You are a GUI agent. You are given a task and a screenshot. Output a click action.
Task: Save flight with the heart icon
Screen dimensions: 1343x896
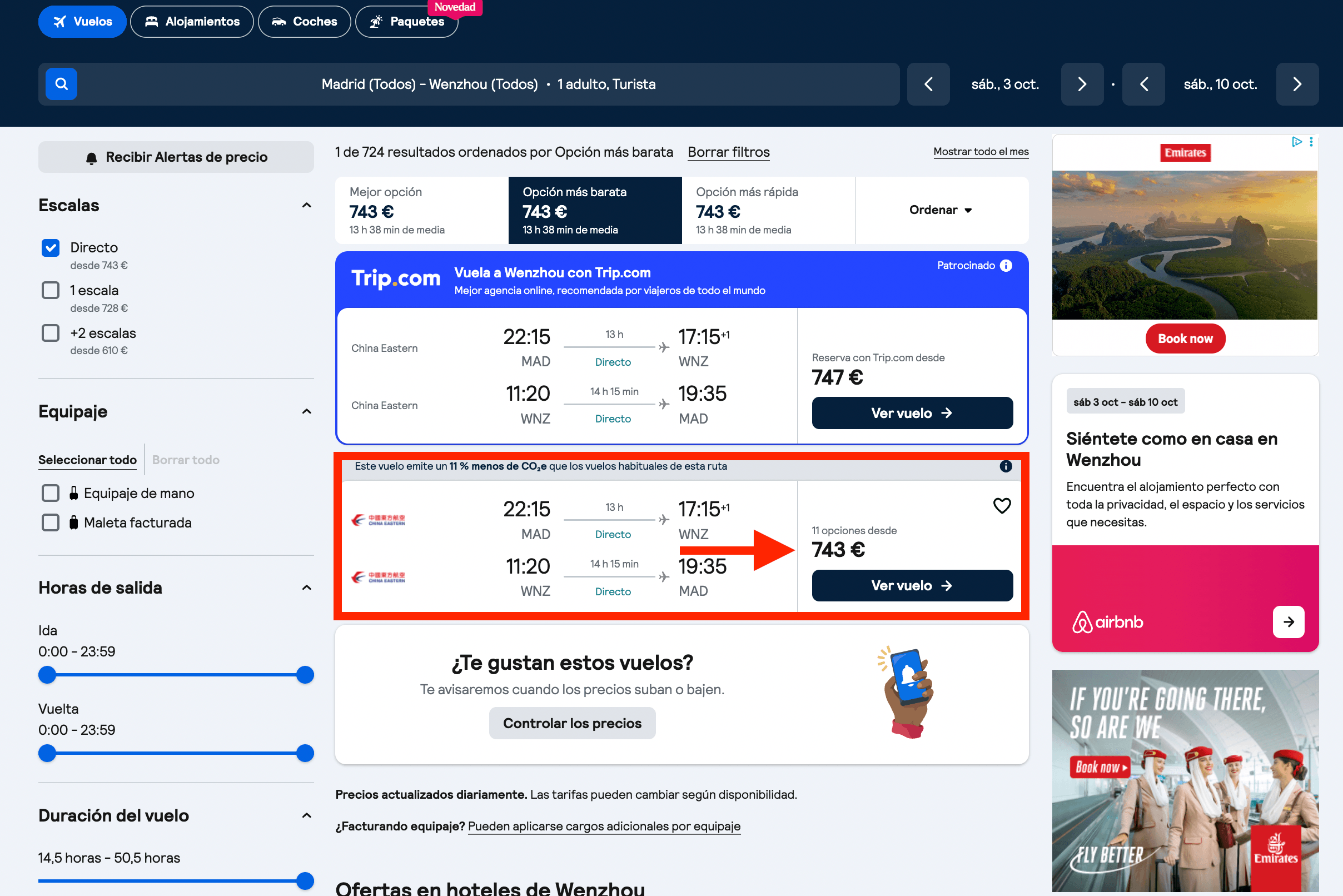click(x=1002, y=505)
